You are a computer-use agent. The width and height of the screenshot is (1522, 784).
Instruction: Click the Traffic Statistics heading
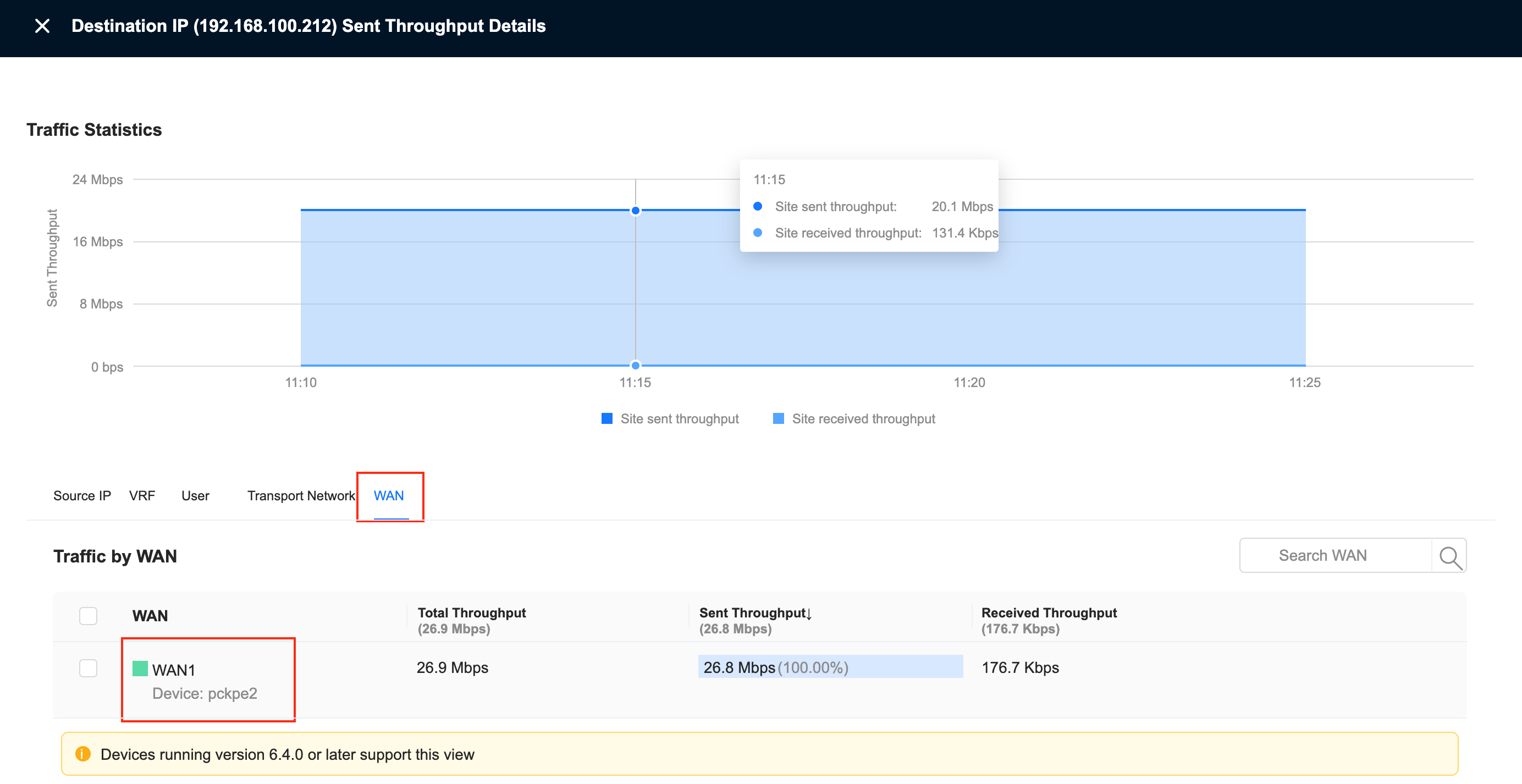(x=94, y=130)
